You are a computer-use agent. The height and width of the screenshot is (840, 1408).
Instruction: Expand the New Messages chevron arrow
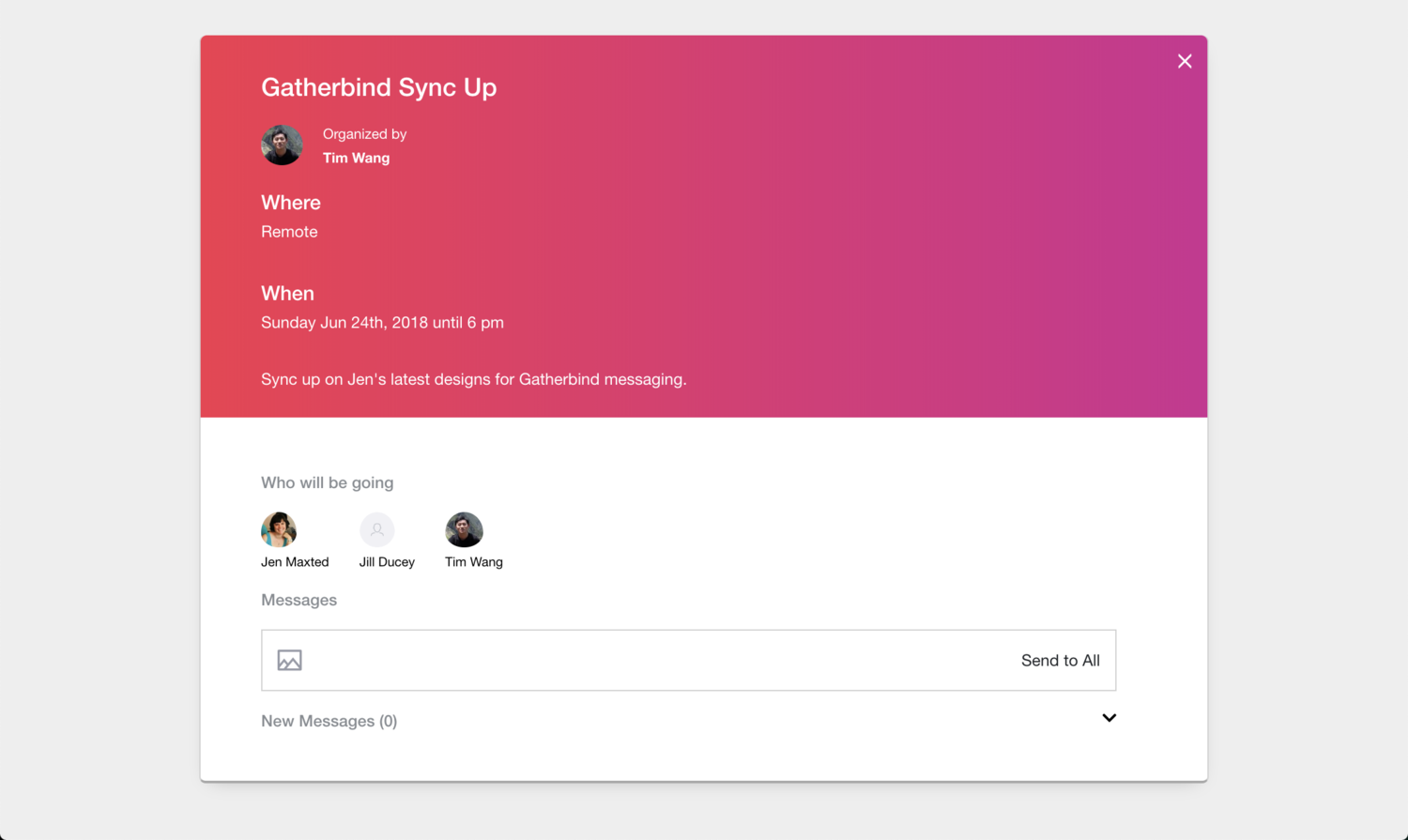(1109, 718)
